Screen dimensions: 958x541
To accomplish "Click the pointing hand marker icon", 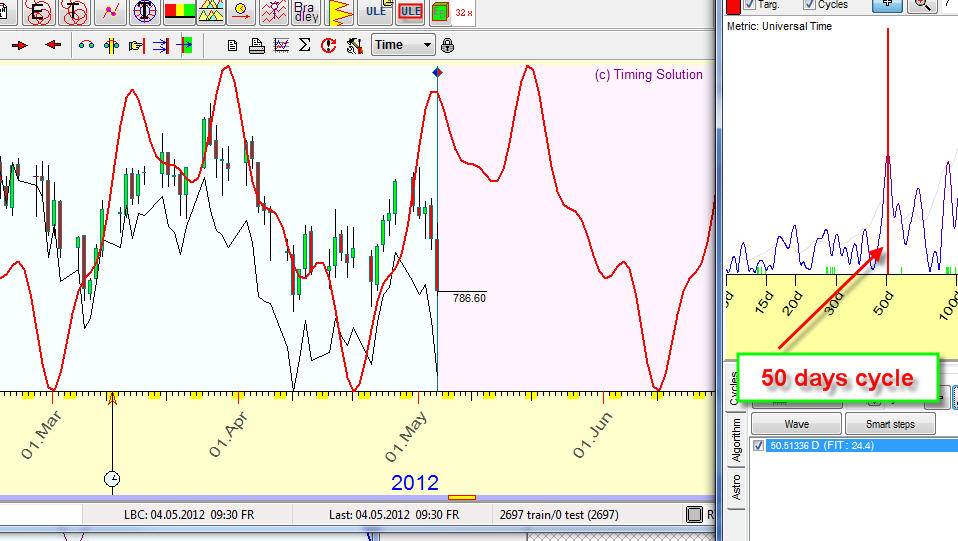I will [x=136, y=45].
